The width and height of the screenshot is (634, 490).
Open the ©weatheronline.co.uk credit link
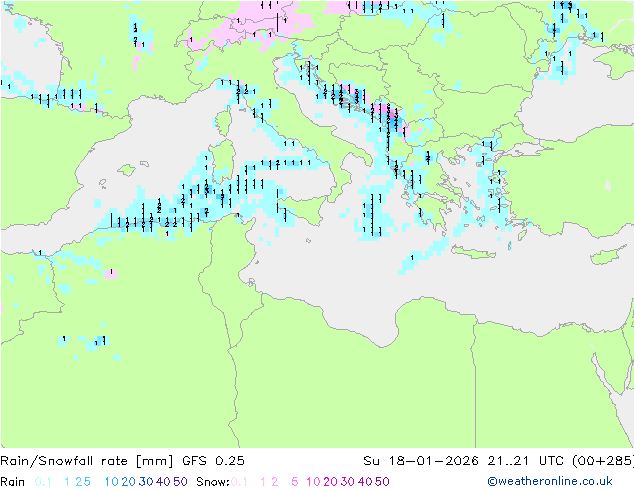point(550,482)
